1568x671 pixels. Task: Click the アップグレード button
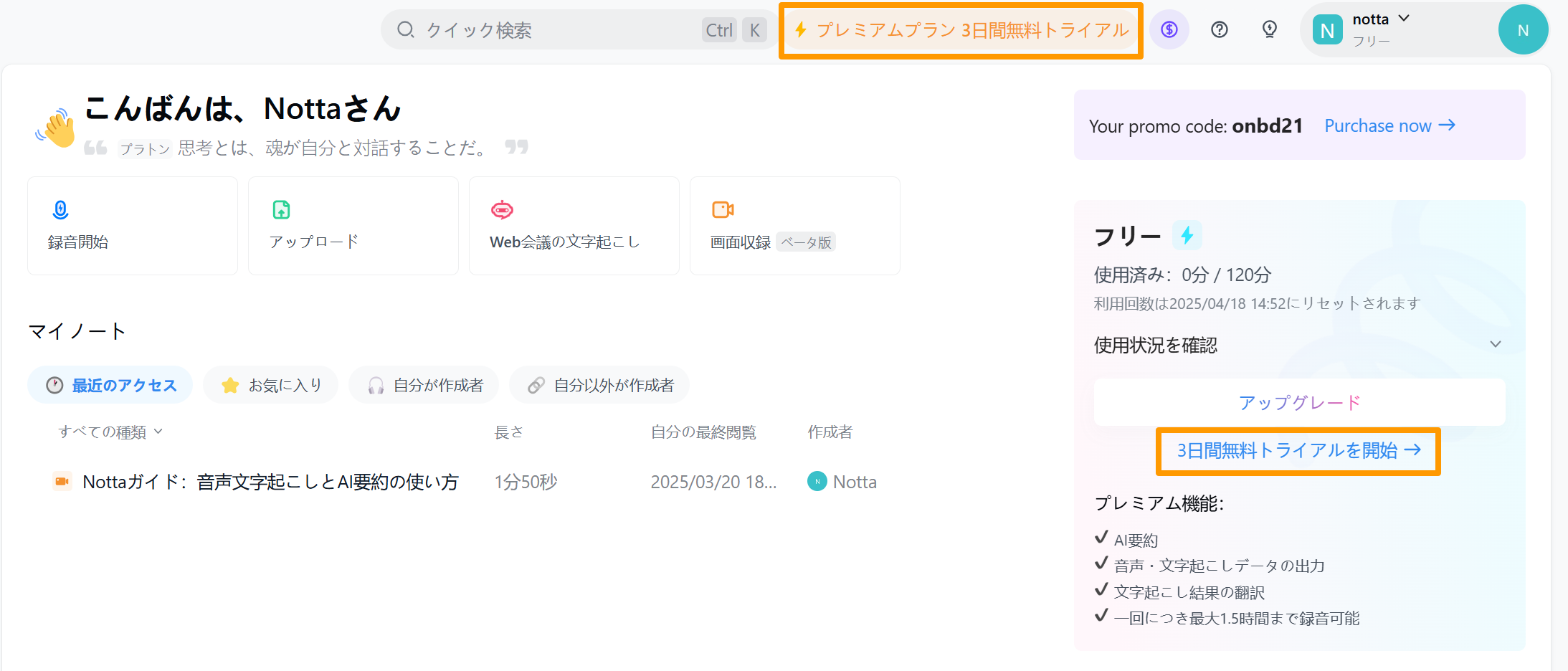pos(1299,402)
